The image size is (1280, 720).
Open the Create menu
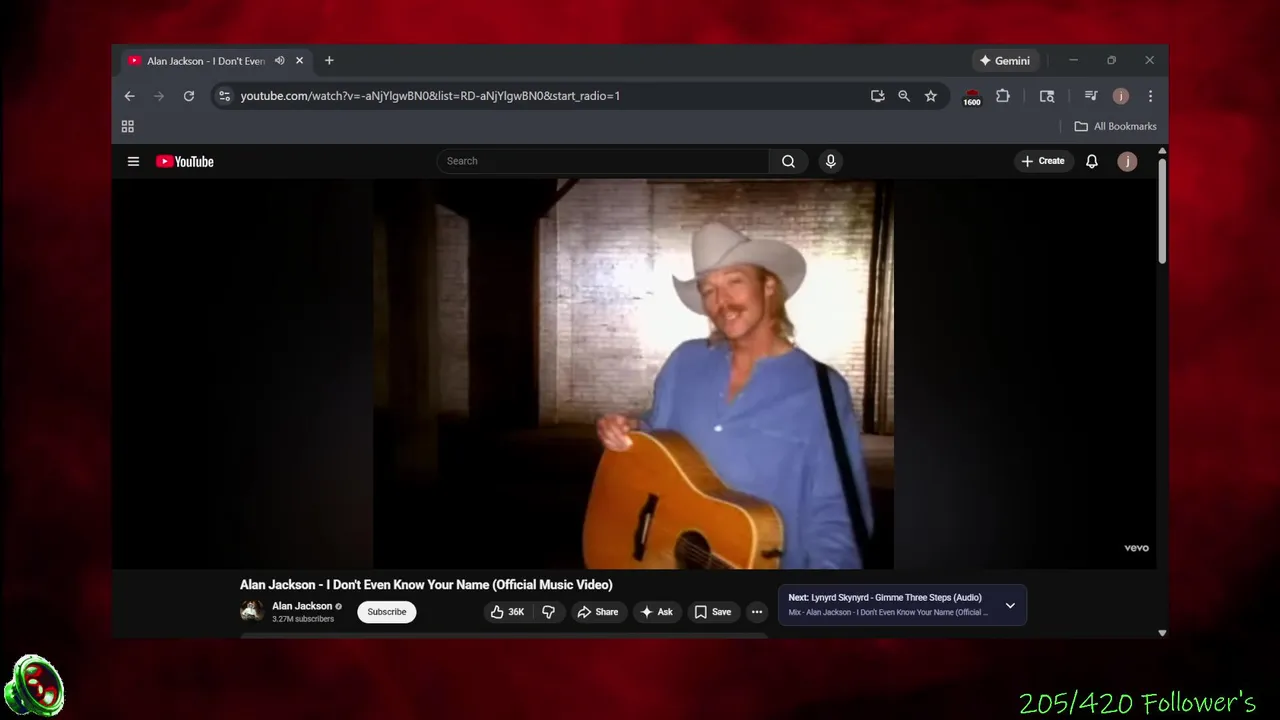(x=1043, y=161)
